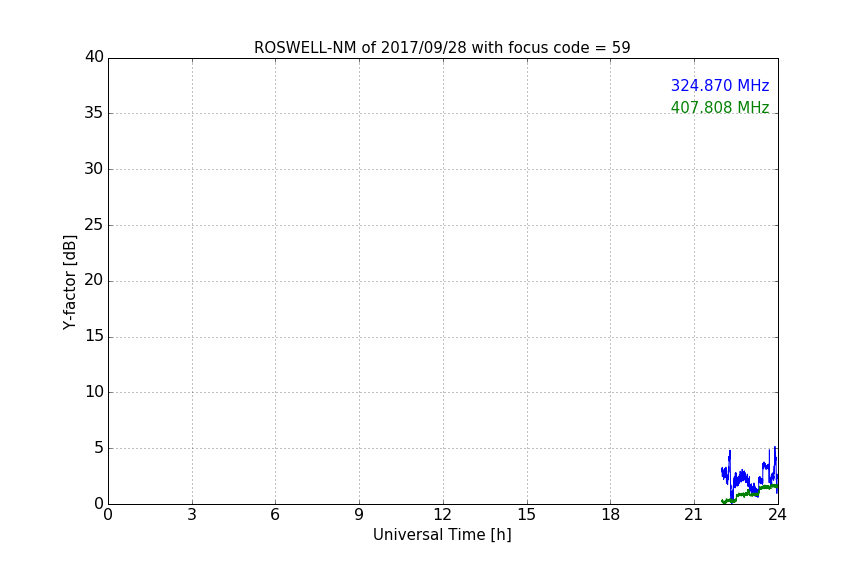Image resolution: width=864 pixels, height=576 pixels.
Task: Click the 'Universal Time [h]' axis label
Action: 442,535
